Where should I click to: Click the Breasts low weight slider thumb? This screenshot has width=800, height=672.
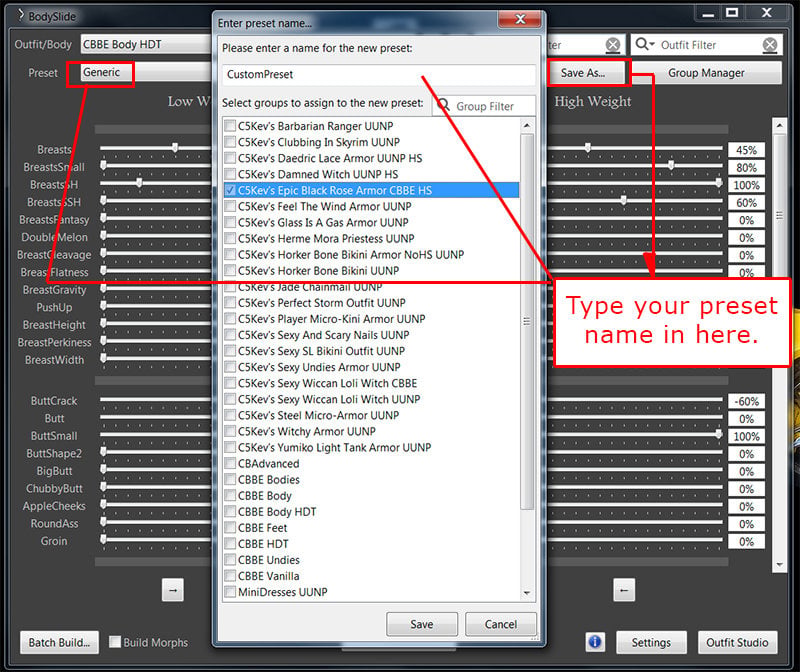click(x=175, y=148)
